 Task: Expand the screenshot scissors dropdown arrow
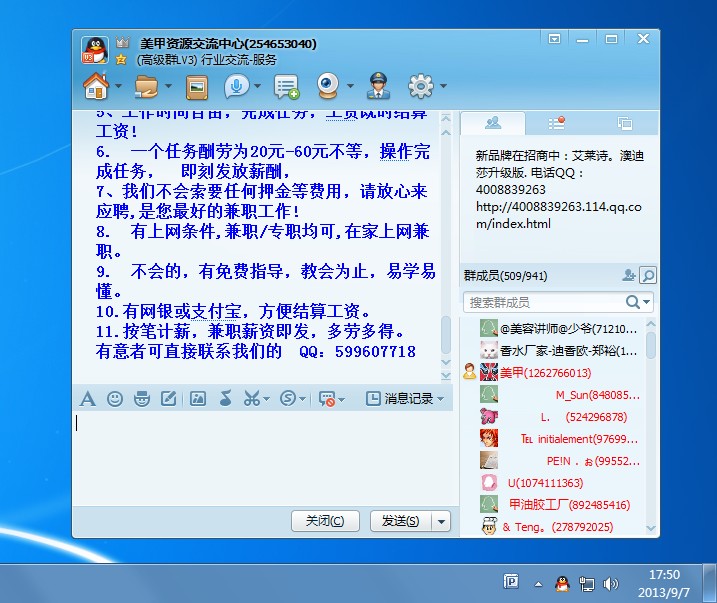coord(266,399)
